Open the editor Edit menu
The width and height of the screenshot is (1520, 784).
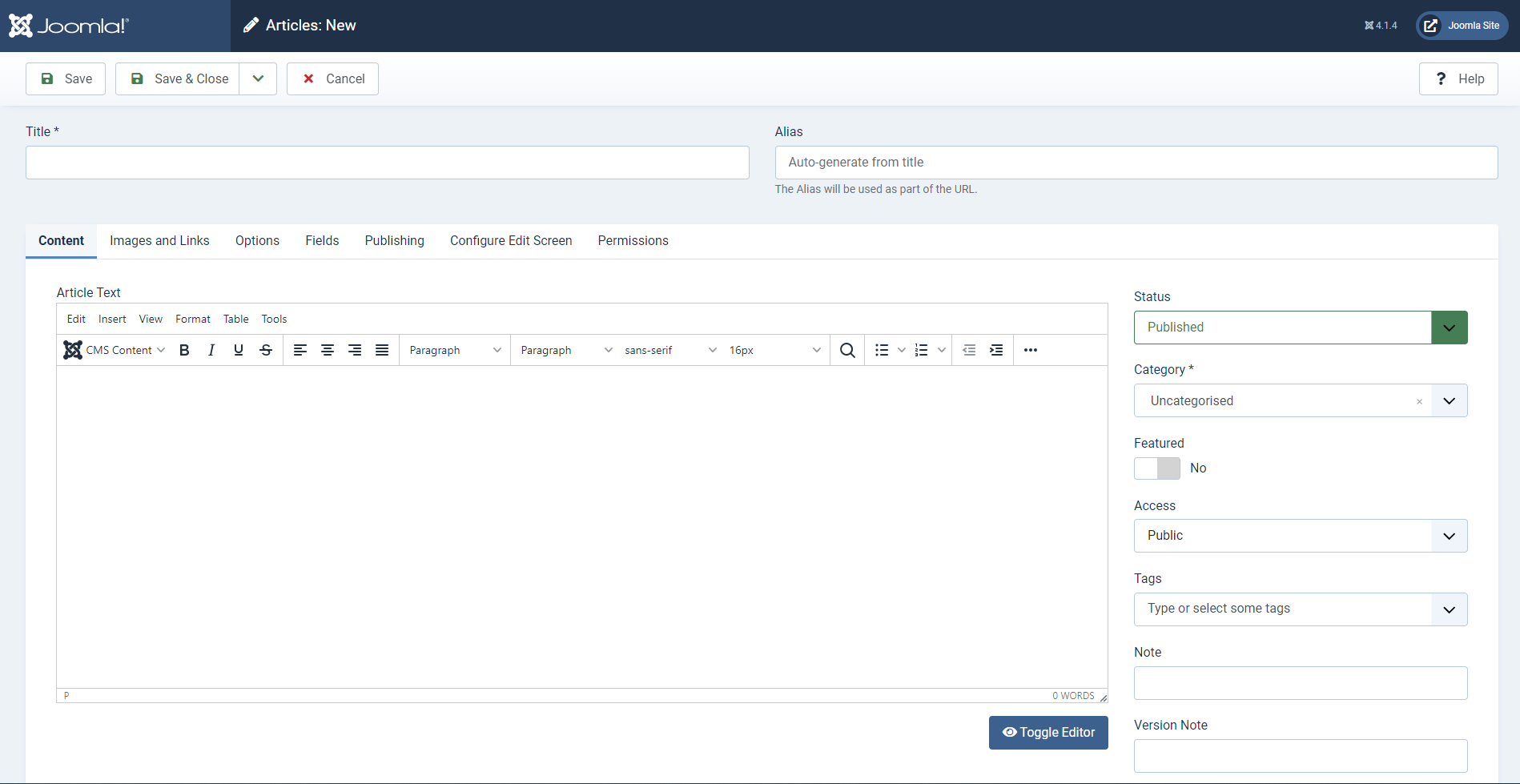click(76, 319)
